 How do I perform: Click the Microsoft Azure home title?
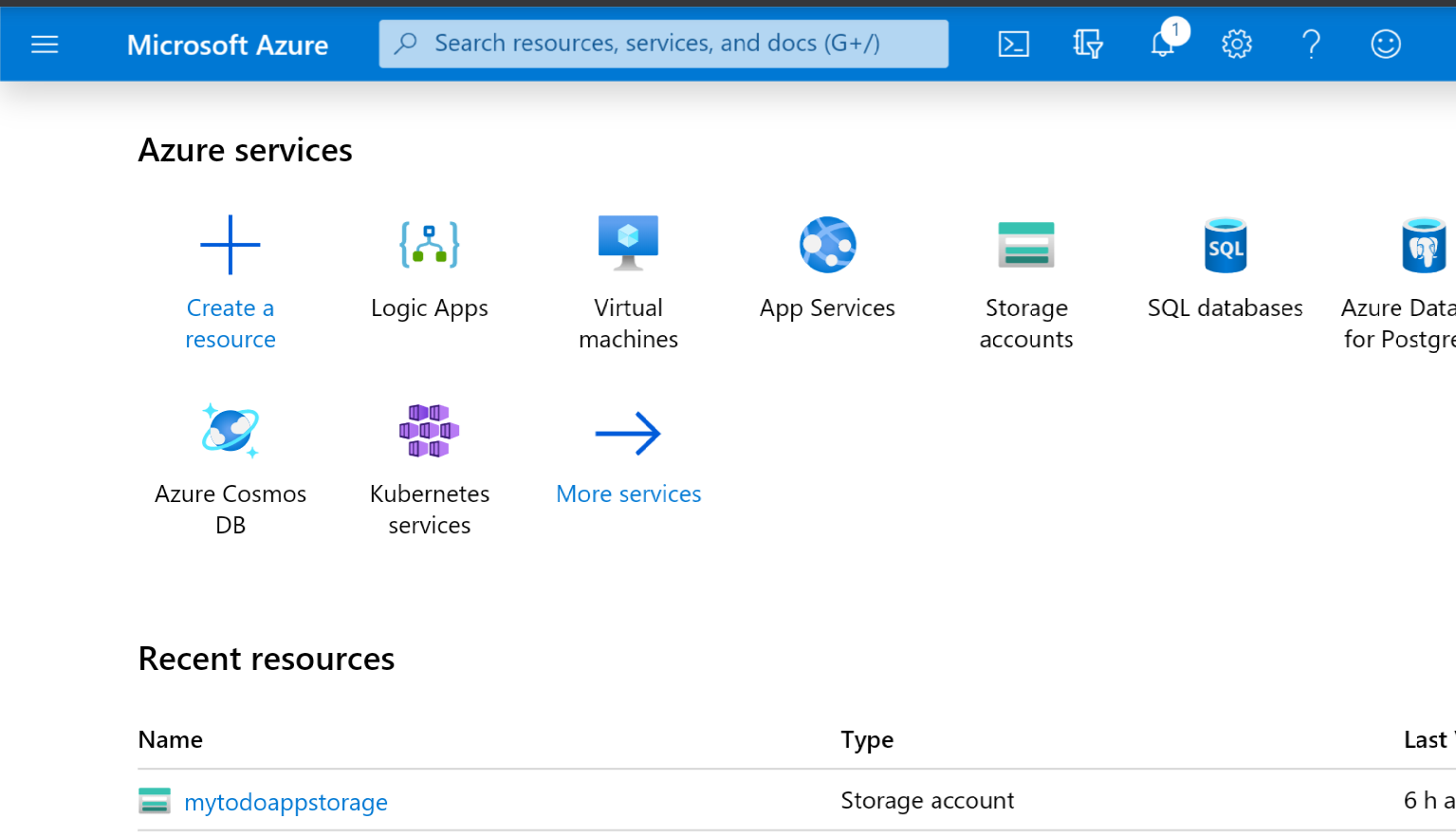pyautogui.click(x=228, y=45)
